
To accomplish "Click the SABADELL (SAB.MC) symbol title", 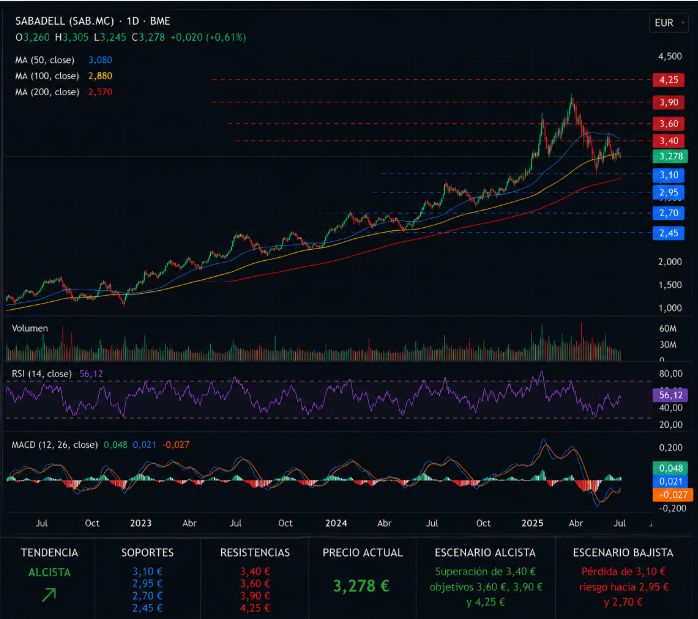I will click(65, 21).
